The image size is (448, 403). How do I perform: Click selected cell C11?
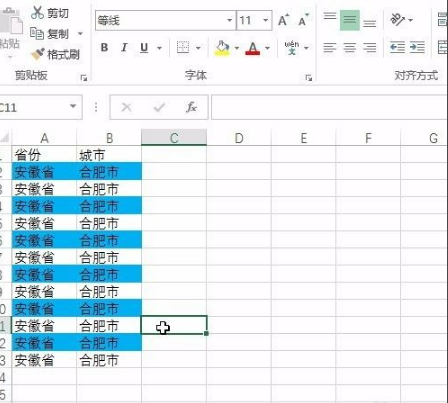click(x=174, y=325)
